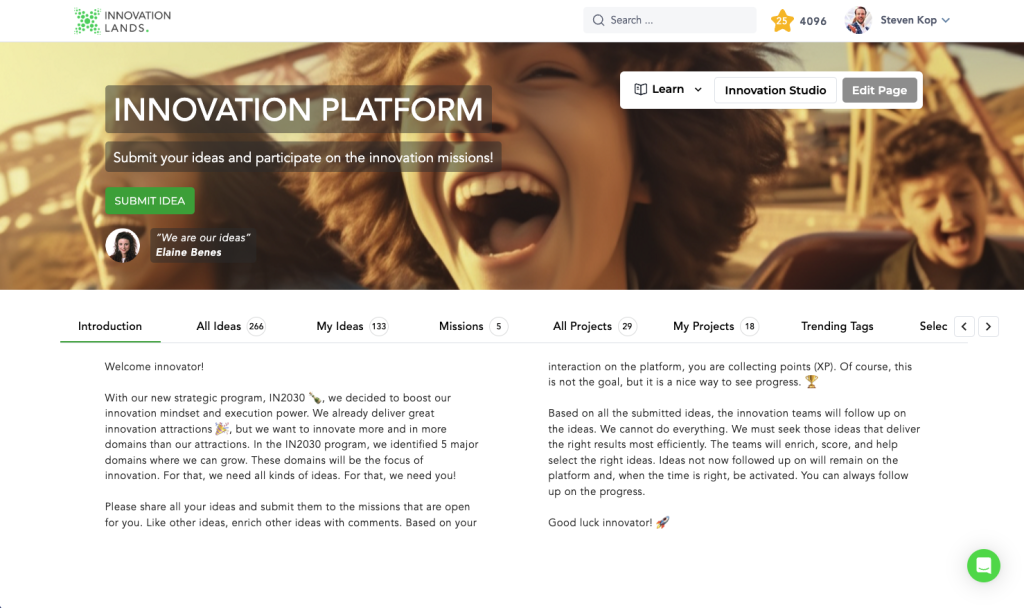Click the gold star level 25 badge
The width and height of the screenshot is (1024, 608).
click(x=783, y=20)
